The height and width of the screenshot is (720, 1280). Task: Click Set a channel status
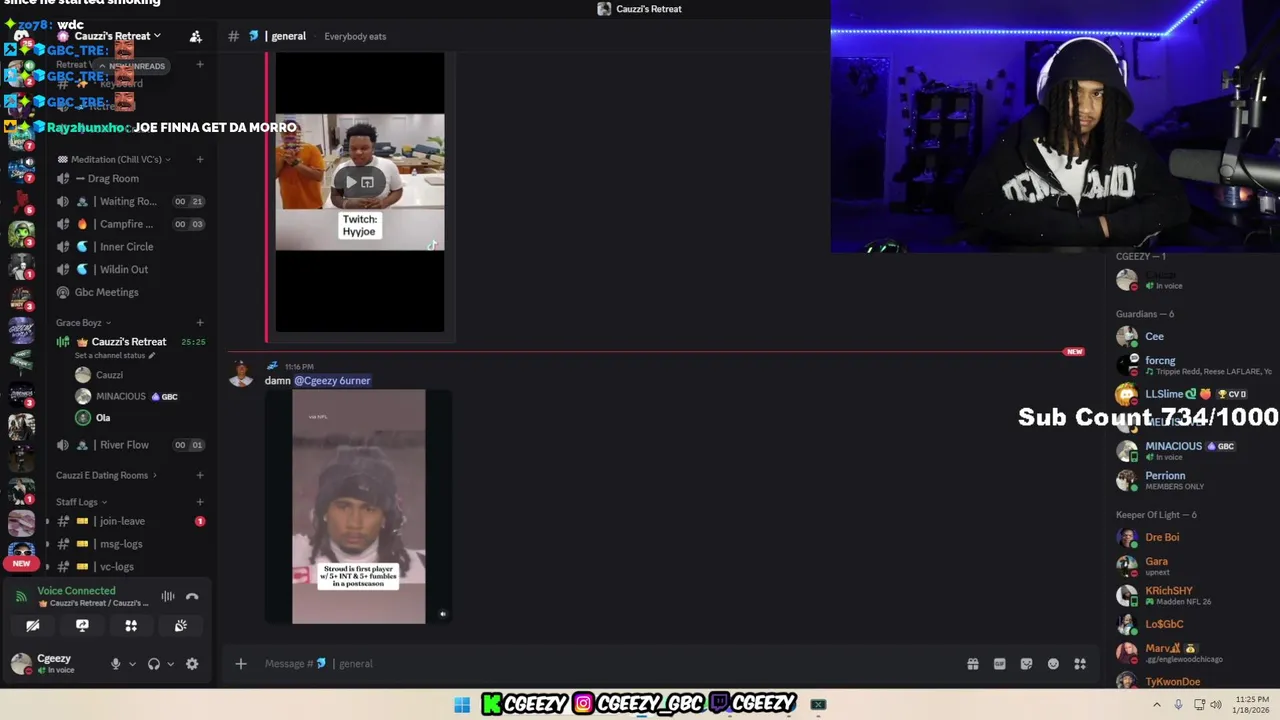(115, 356)
